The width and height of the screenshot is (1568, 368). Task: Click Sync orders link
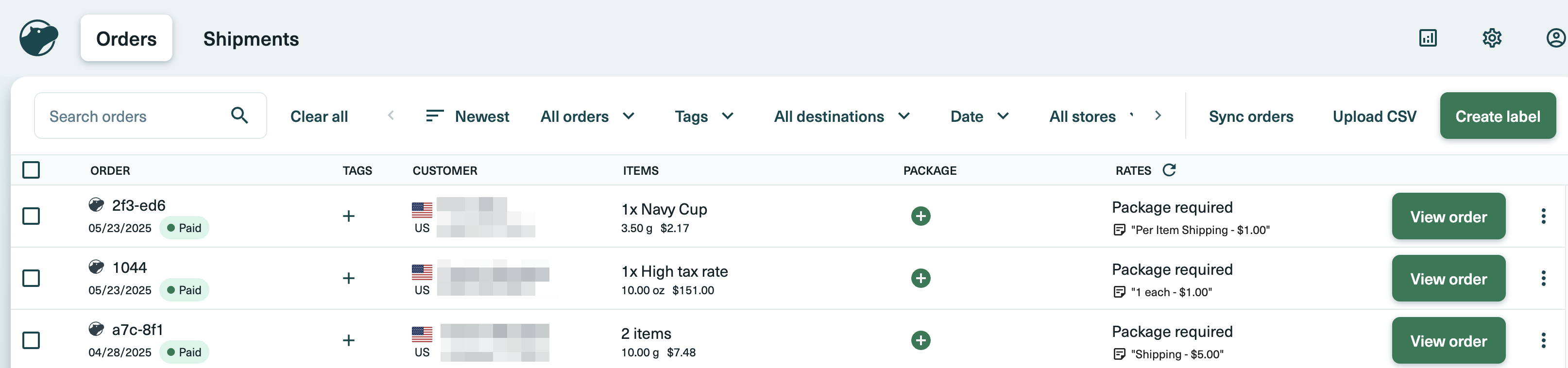click(x=1250, y=116)
